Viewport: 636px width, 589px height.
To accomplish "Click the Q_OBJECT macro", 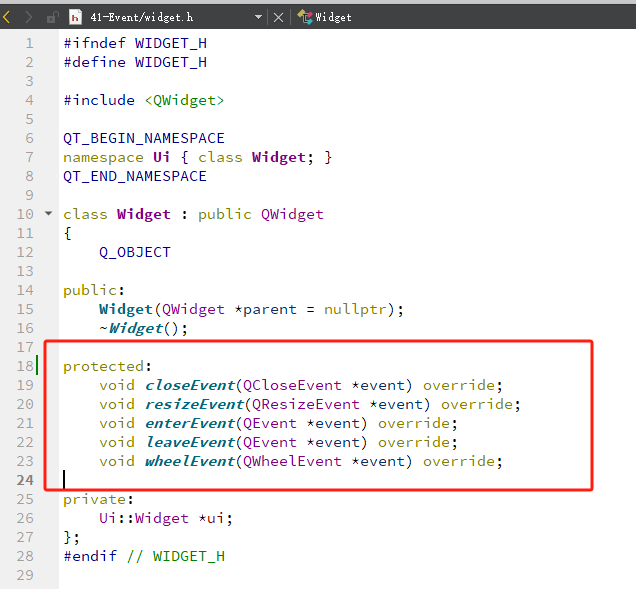I will [135, 252].
